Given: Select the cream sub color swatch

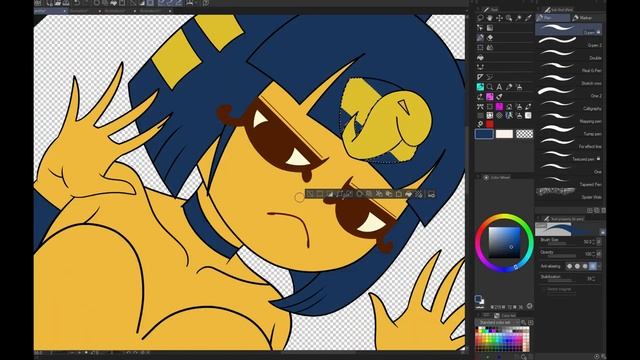Looking at the screenshot, I should 504,134.
